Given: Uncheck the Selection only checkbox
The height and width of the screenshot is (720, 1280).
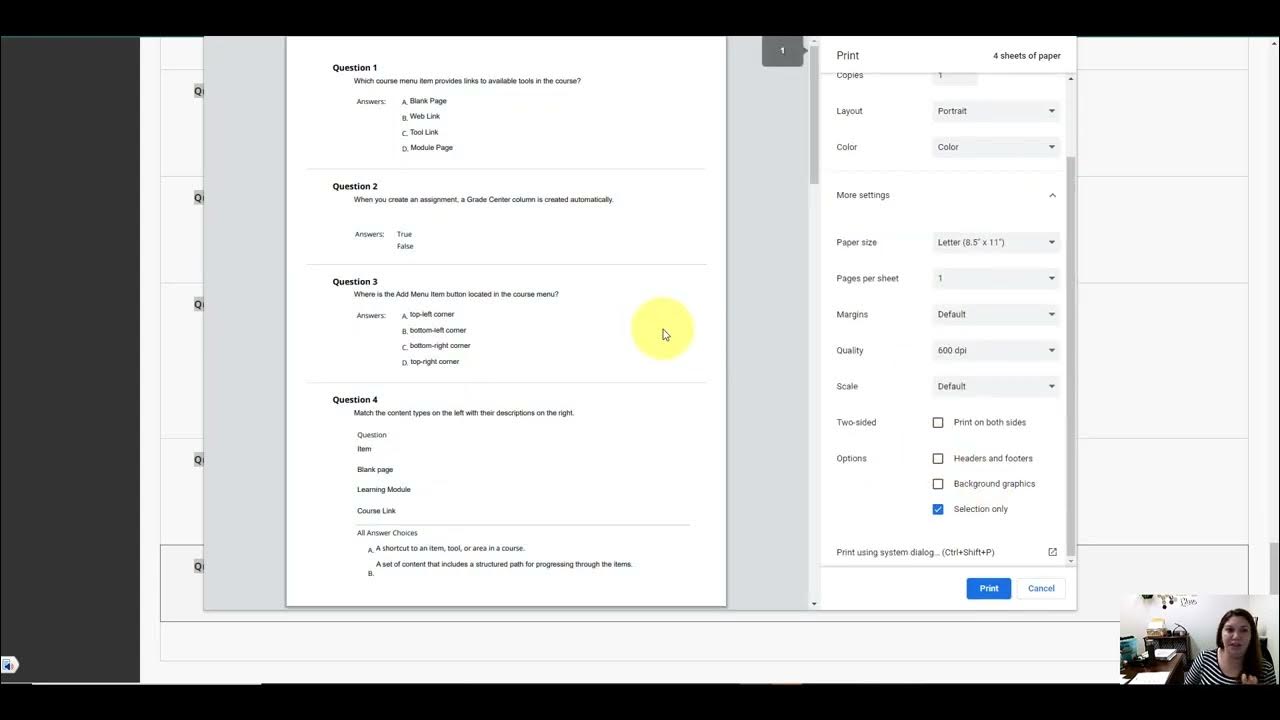Looking at the screenshot, I should [x=938, y=509].
